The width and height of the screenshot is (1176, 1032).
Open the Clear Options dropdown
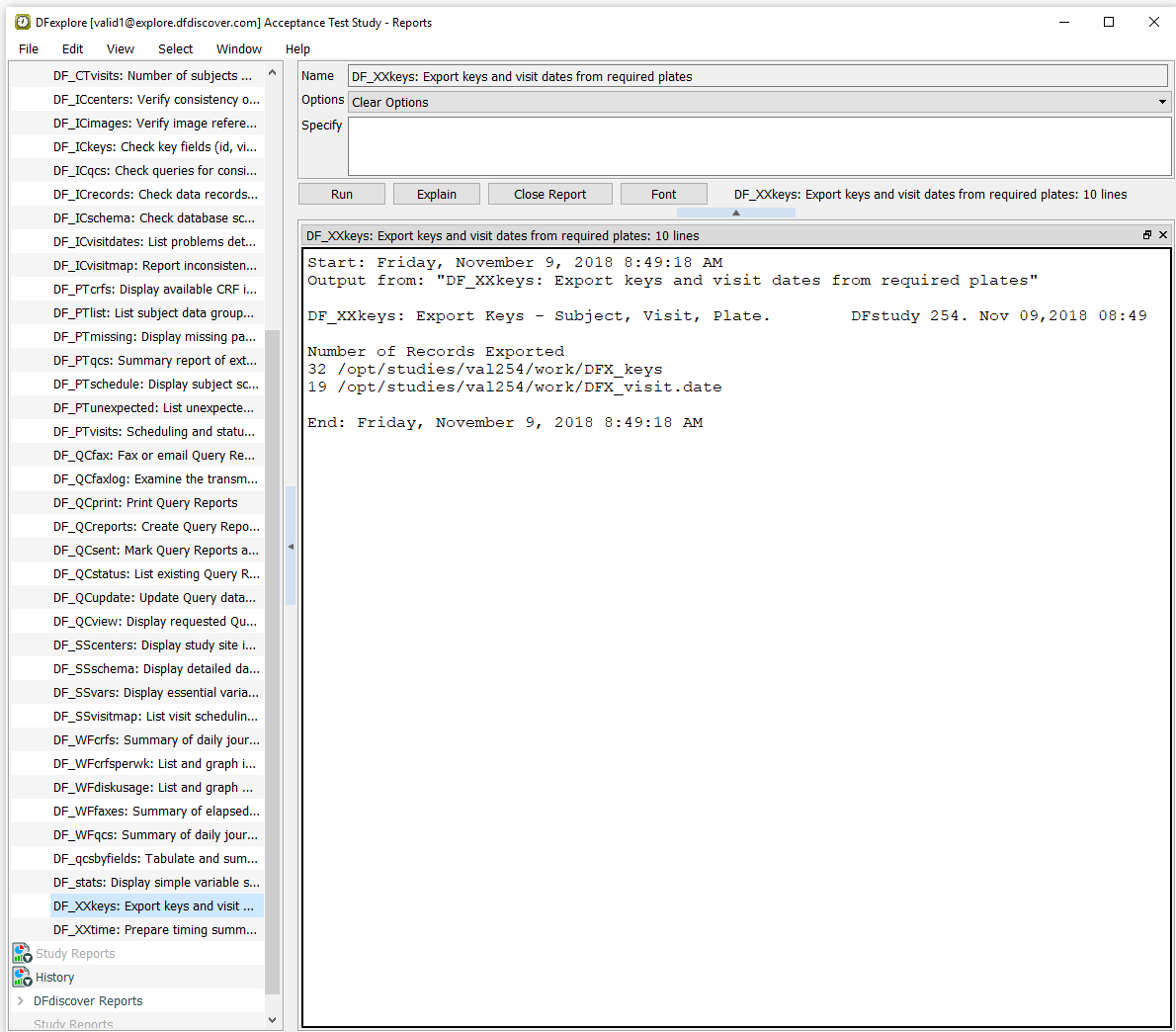tap(1162, 102)
